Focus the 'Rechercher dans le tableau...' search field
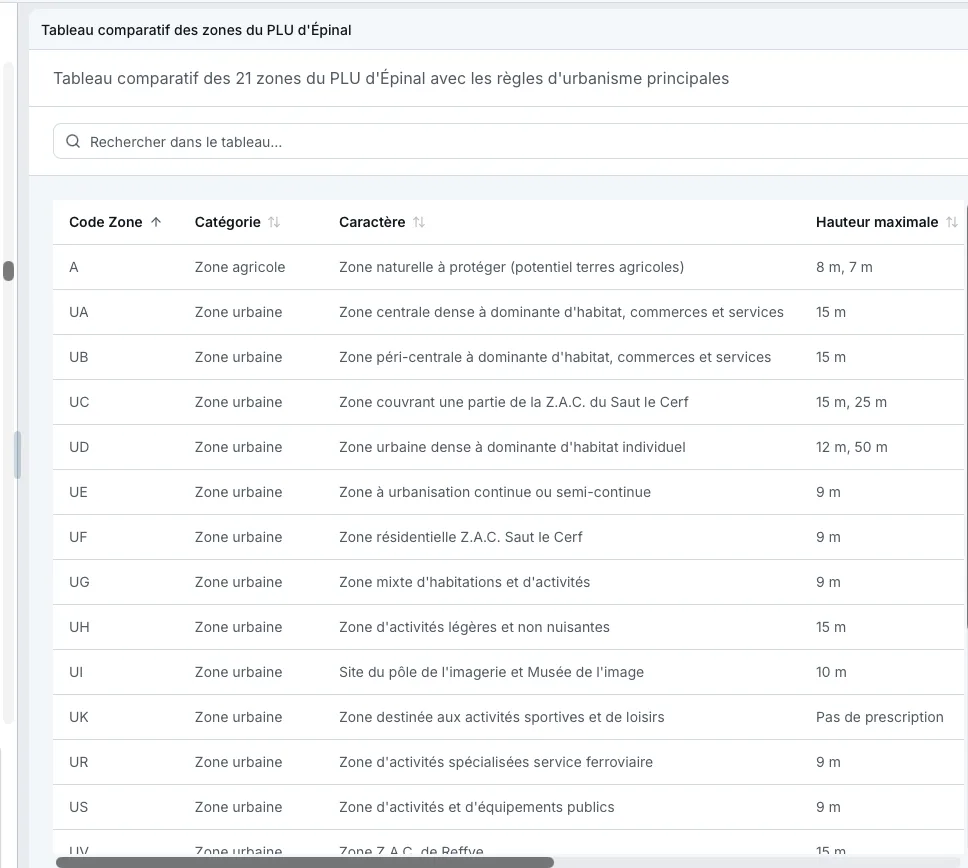The image size is (968, 868). point(510,141)
